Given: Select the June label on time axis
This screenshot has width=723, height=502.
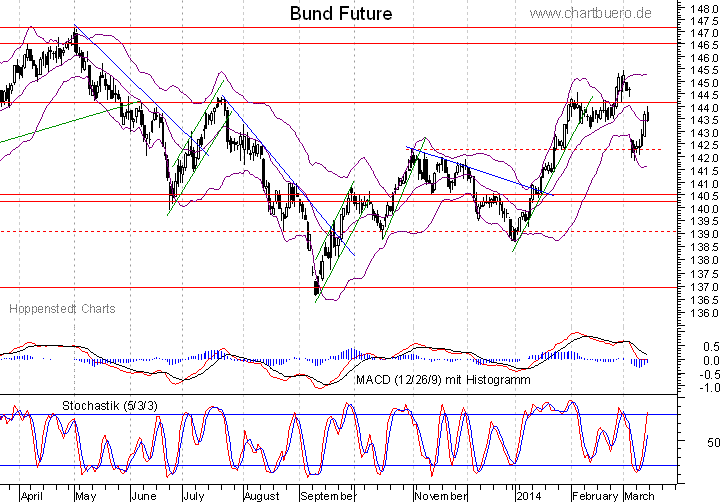Looking at the screenshot, I should point(144,496).
